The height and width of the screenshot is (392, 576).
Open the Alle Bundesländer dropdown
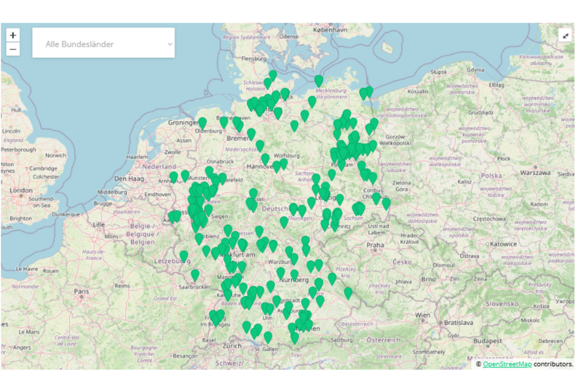[x=104, y=43]
